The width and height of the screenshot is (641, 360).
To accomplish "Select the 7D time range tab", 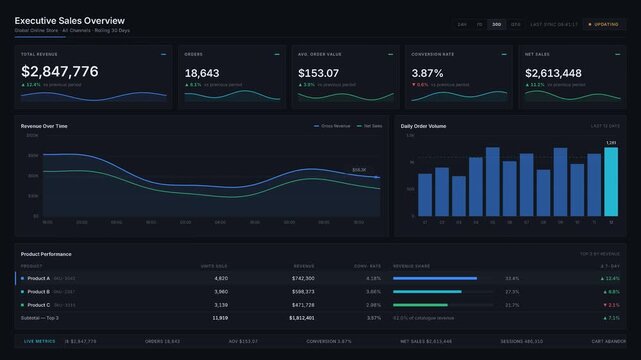I will tap(479, 25).
